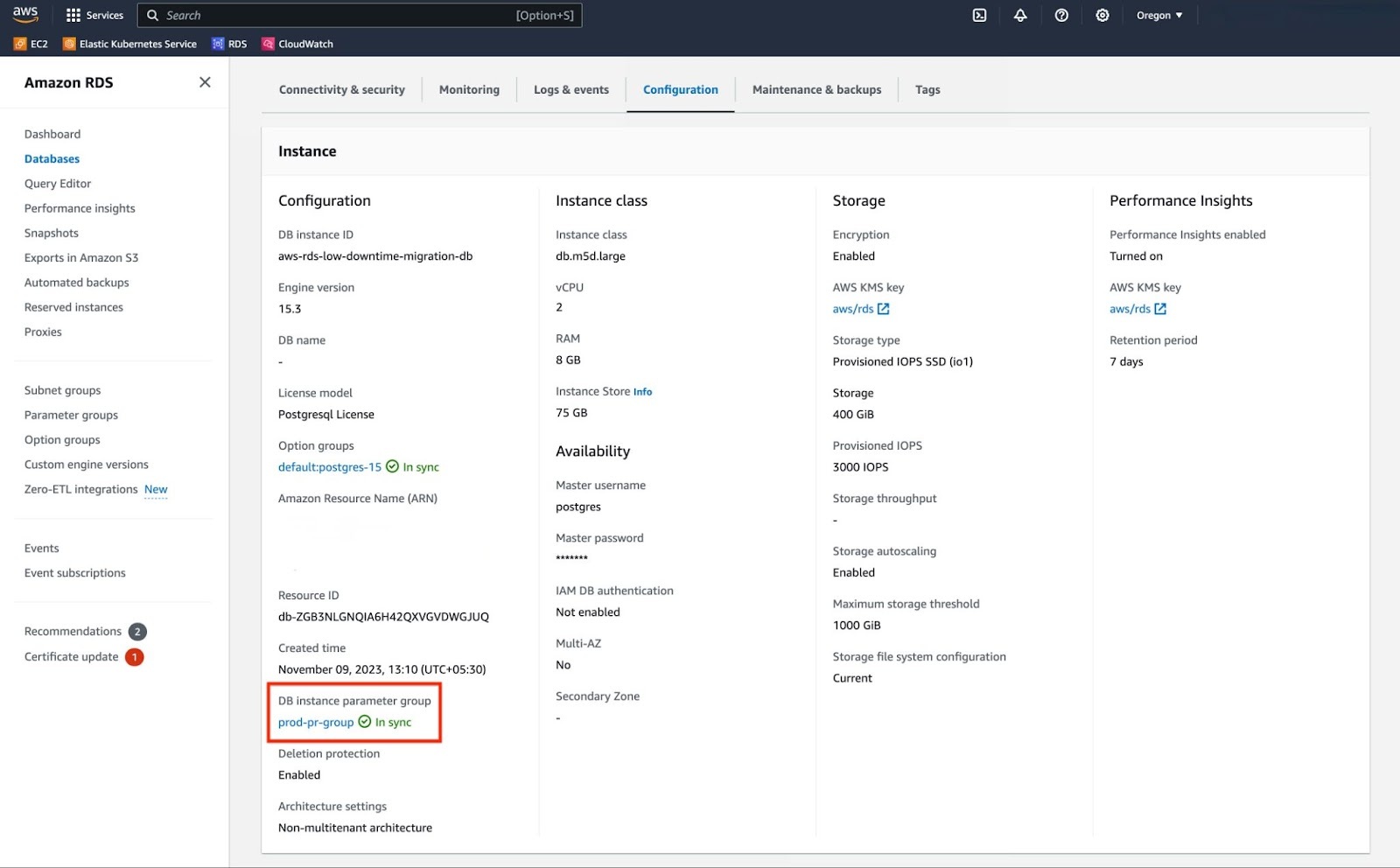The image size is (1400, 868).
Task: Open the default:postgres-15 option group link
Action: click(x=330, y=467)
